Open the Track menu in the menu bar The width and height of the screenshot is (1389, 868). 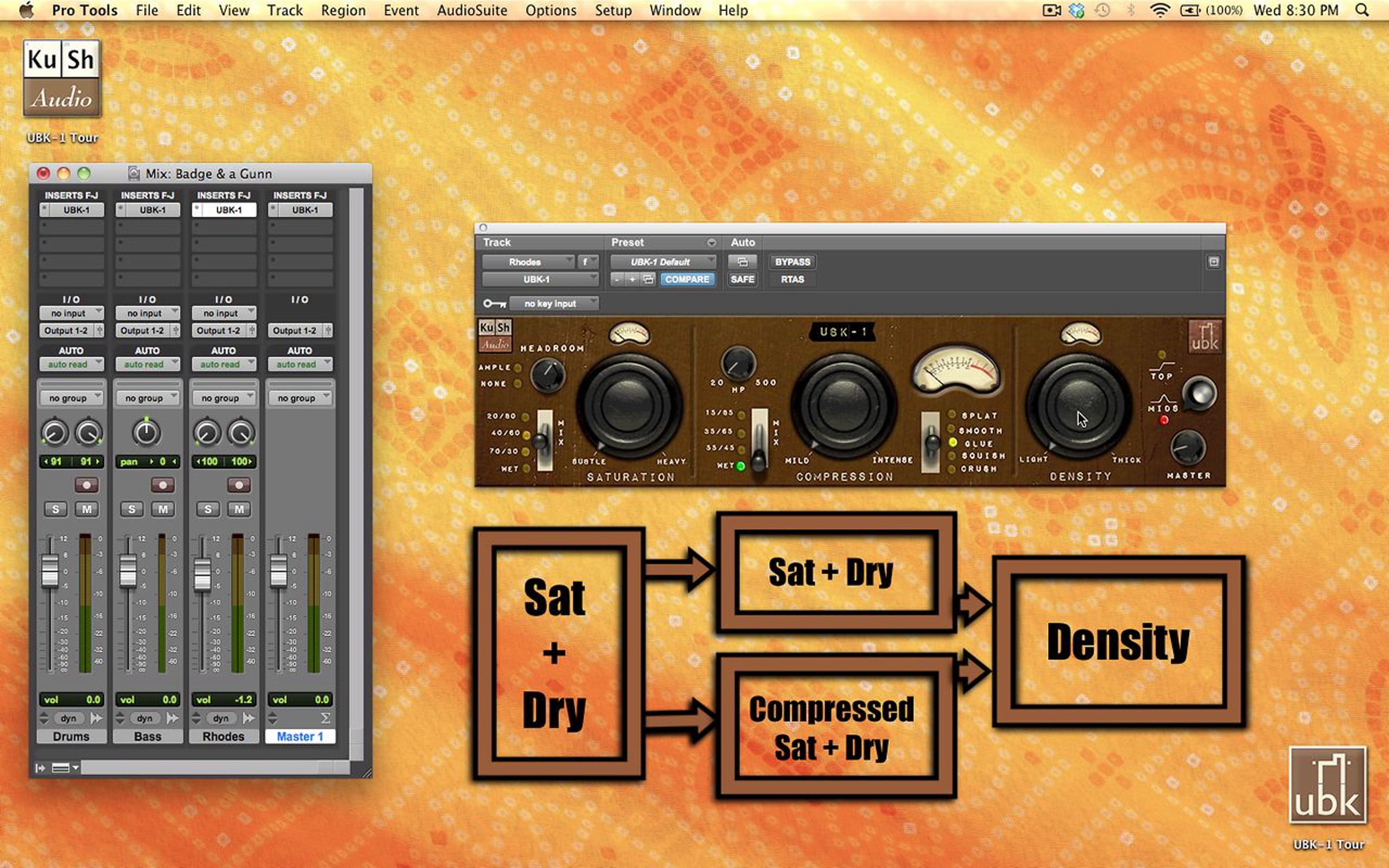[x=285, y=10]
